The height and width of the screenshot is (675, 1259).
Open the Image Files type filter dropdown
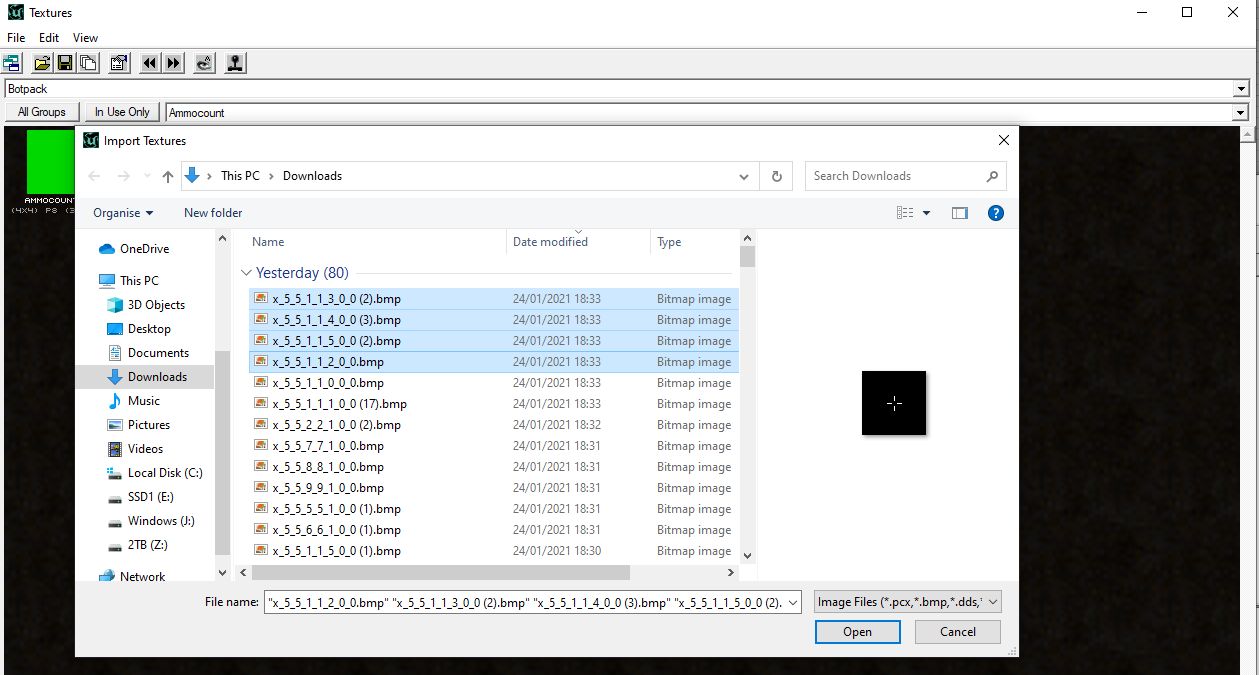(907, 602)
